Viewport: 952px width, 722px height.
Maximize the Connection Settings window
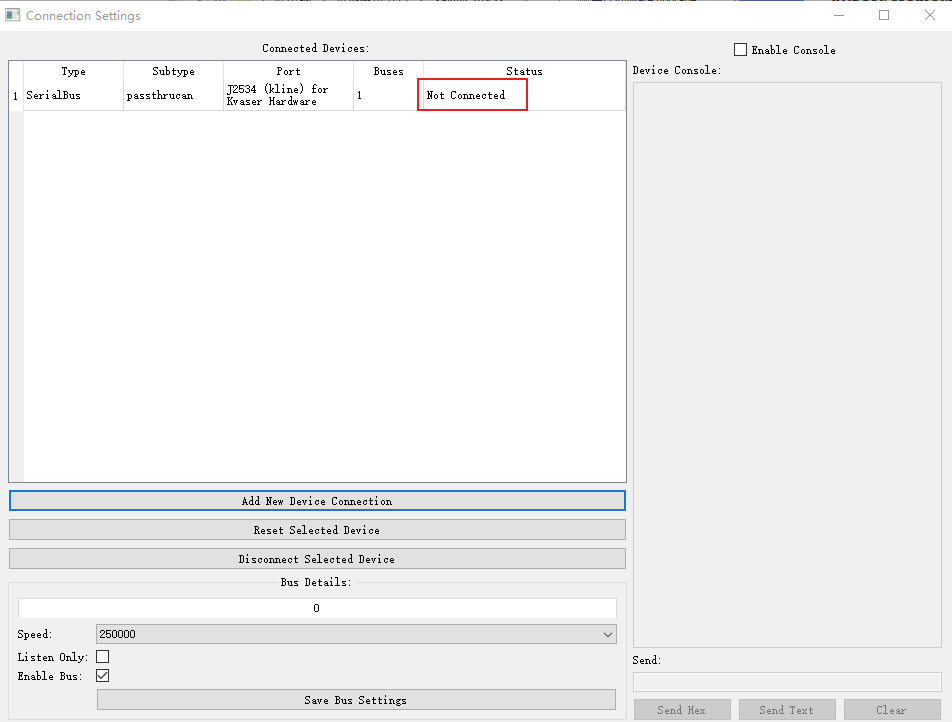pyautogui.click(x=884, y=15)
